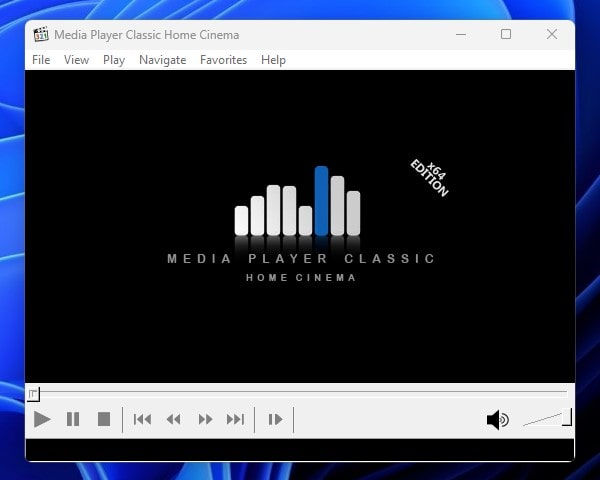The height and width of the screenshot is (480, 600).
Task: Pause playback using the Pause icon
Action: 73,419
